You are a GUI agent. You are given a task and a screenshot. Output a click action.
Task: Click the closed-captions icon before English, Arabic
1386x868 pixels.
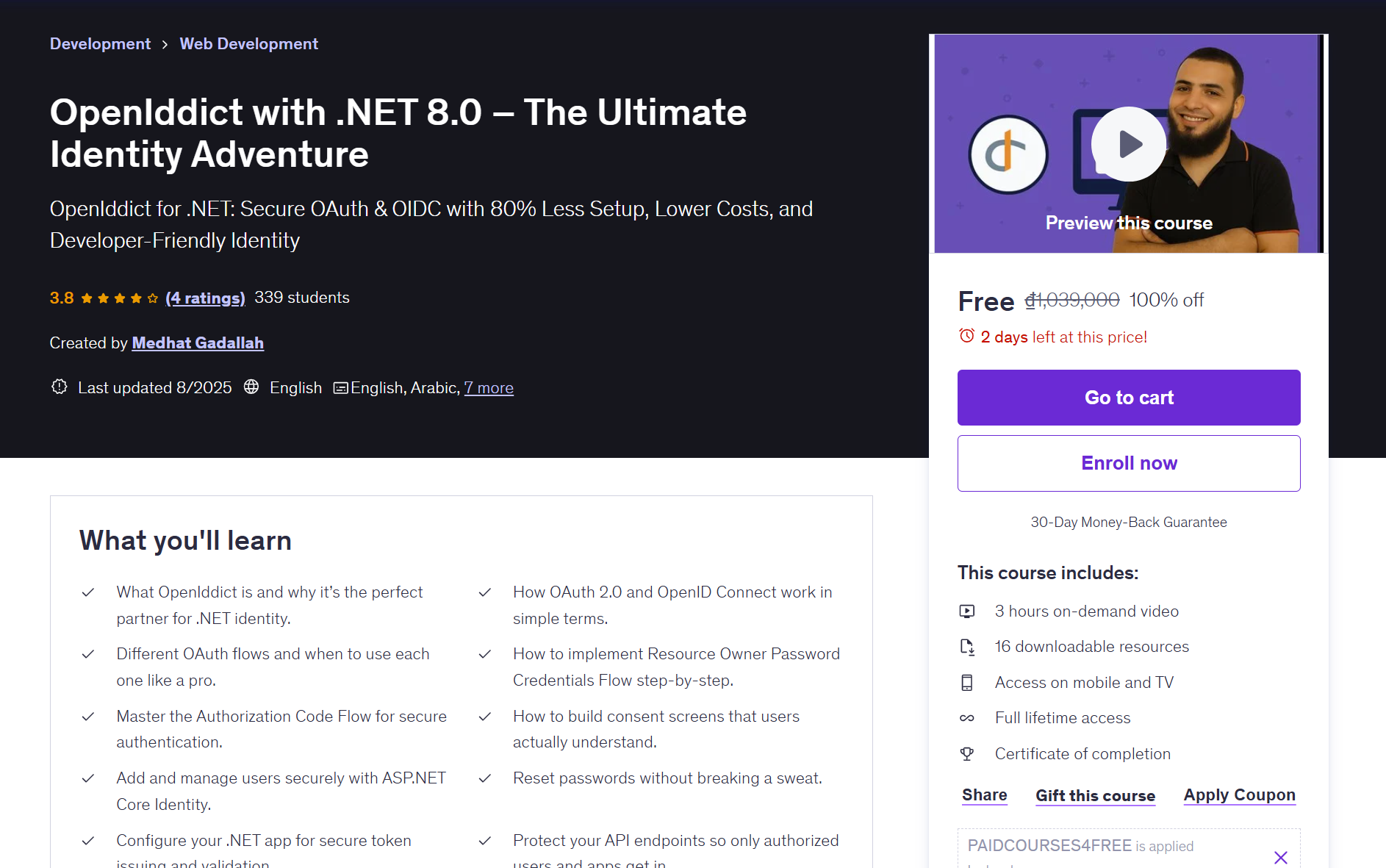point(340,387)
